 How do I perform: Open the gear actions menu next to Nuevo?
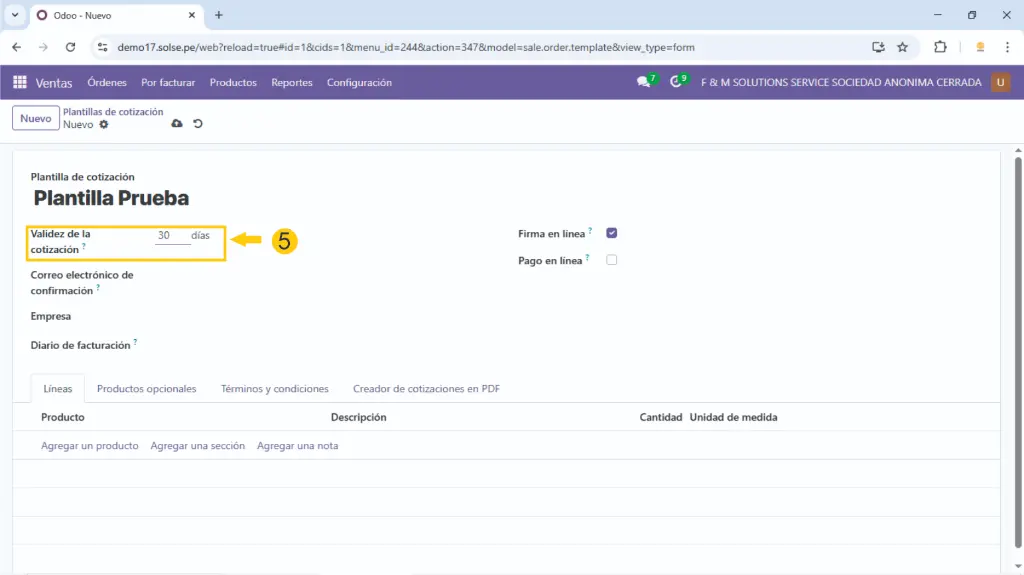point(104,125)
